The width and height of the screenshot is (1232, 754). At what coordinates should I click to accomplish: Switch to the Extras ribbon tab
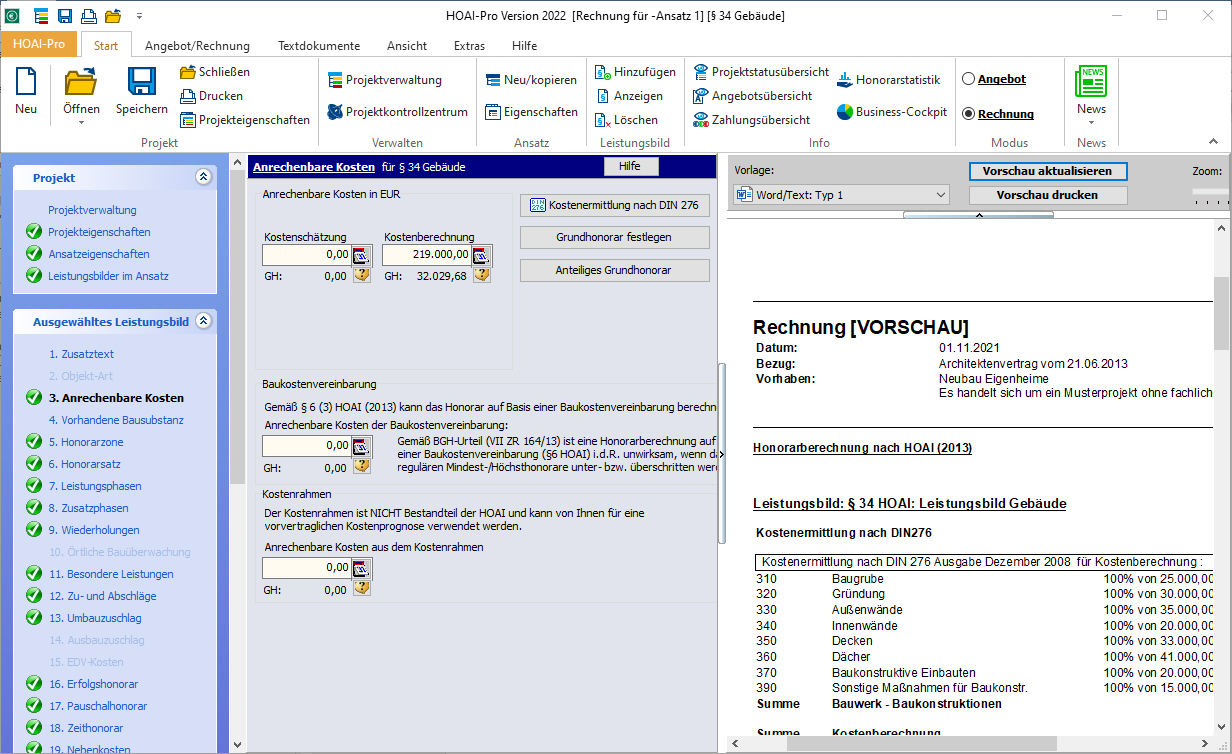point(469,46)
